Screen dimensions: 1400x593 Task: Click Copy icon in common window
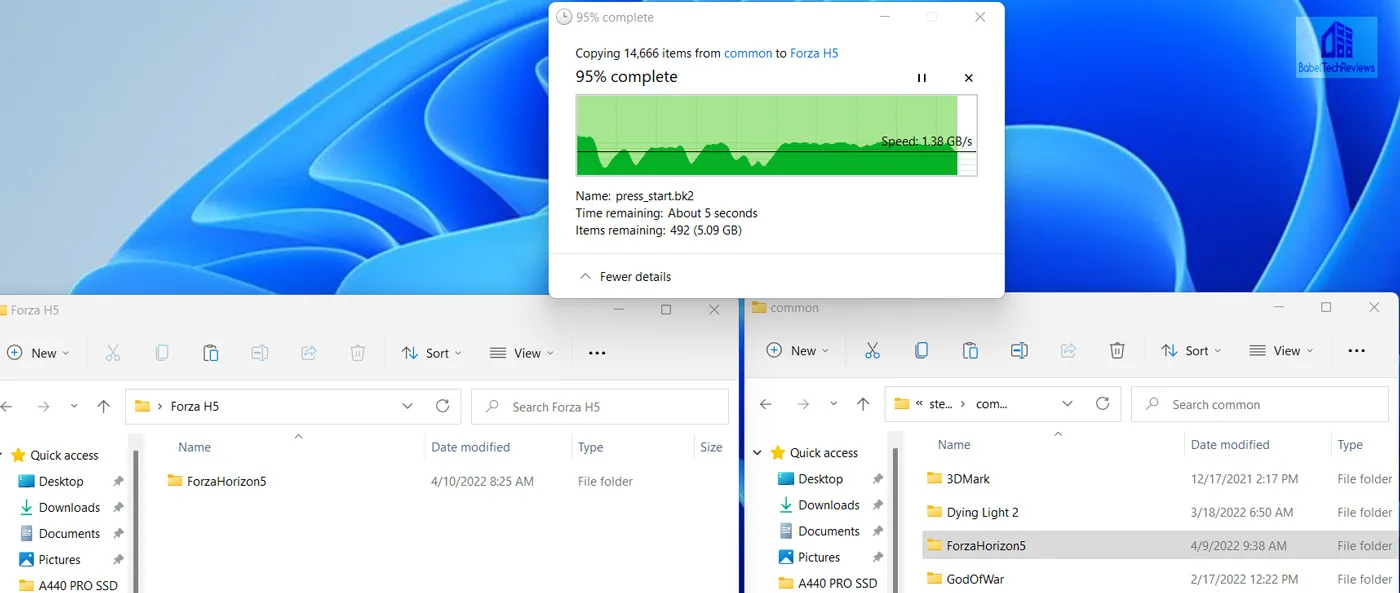(921, 351)
